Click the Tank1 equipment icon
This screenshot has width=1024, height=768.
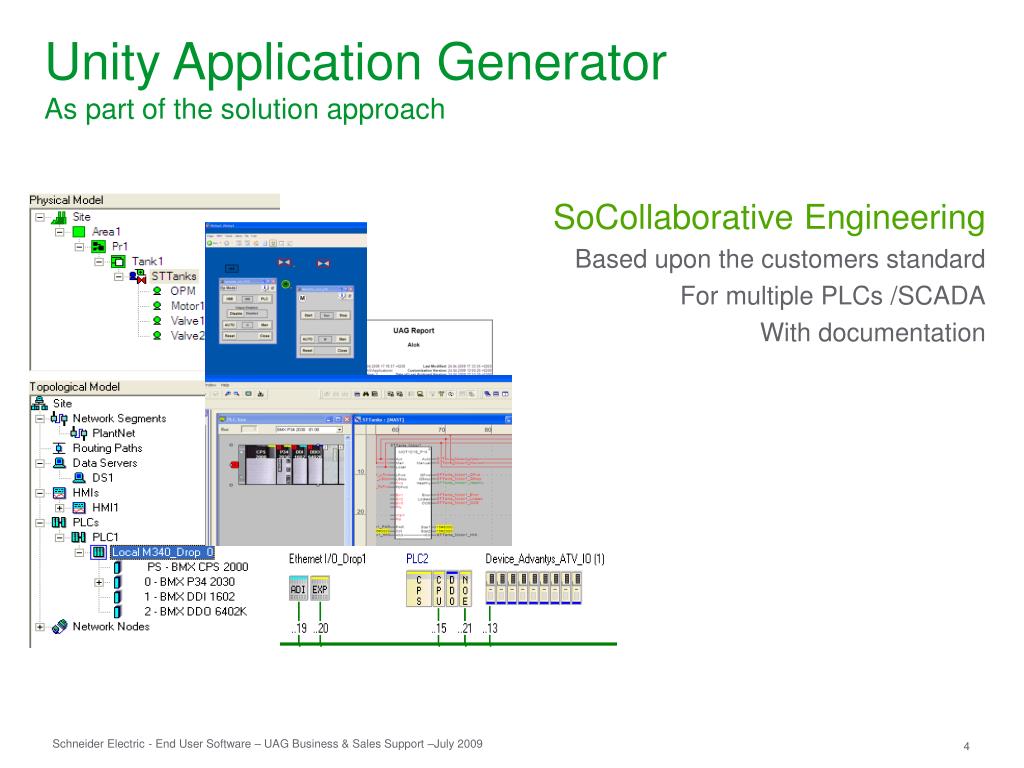coord(118,261)
